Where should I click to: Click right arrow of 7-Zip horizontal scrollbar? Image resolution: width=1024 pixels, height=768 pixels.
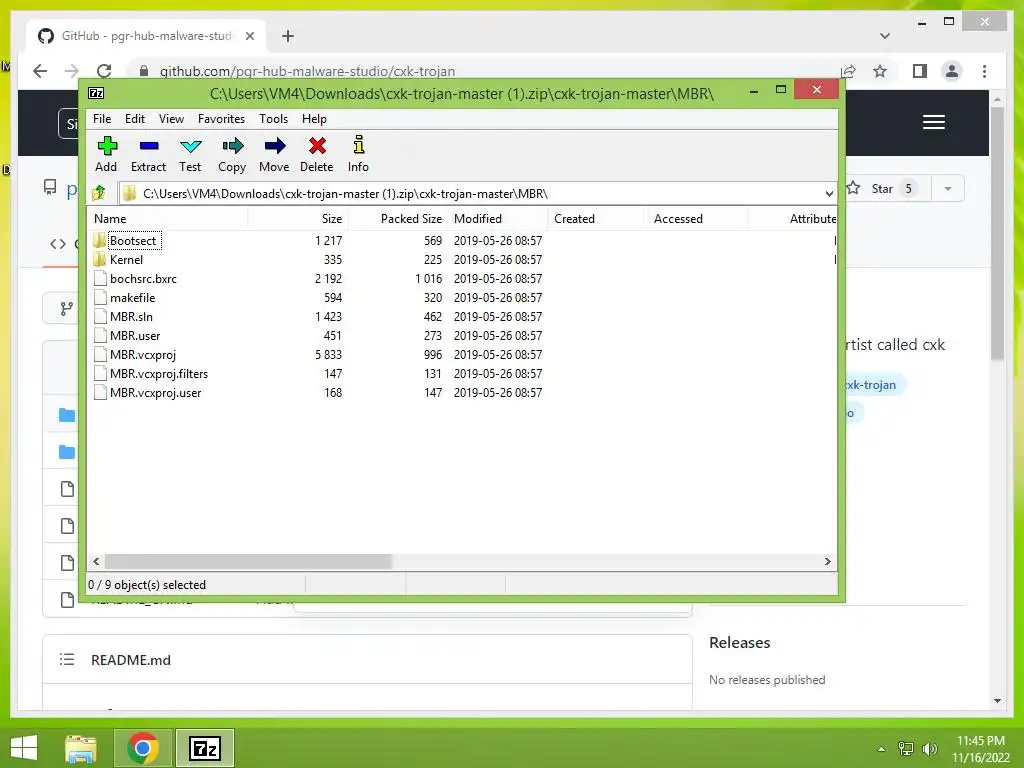827,562
